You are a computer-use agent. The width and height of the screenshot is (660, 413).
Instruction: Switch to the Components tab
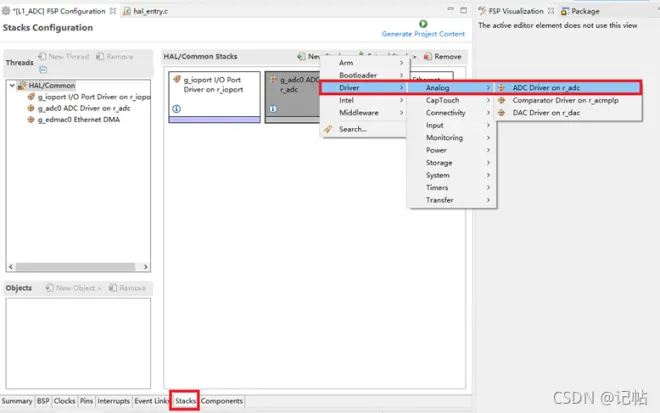(222, 401)
